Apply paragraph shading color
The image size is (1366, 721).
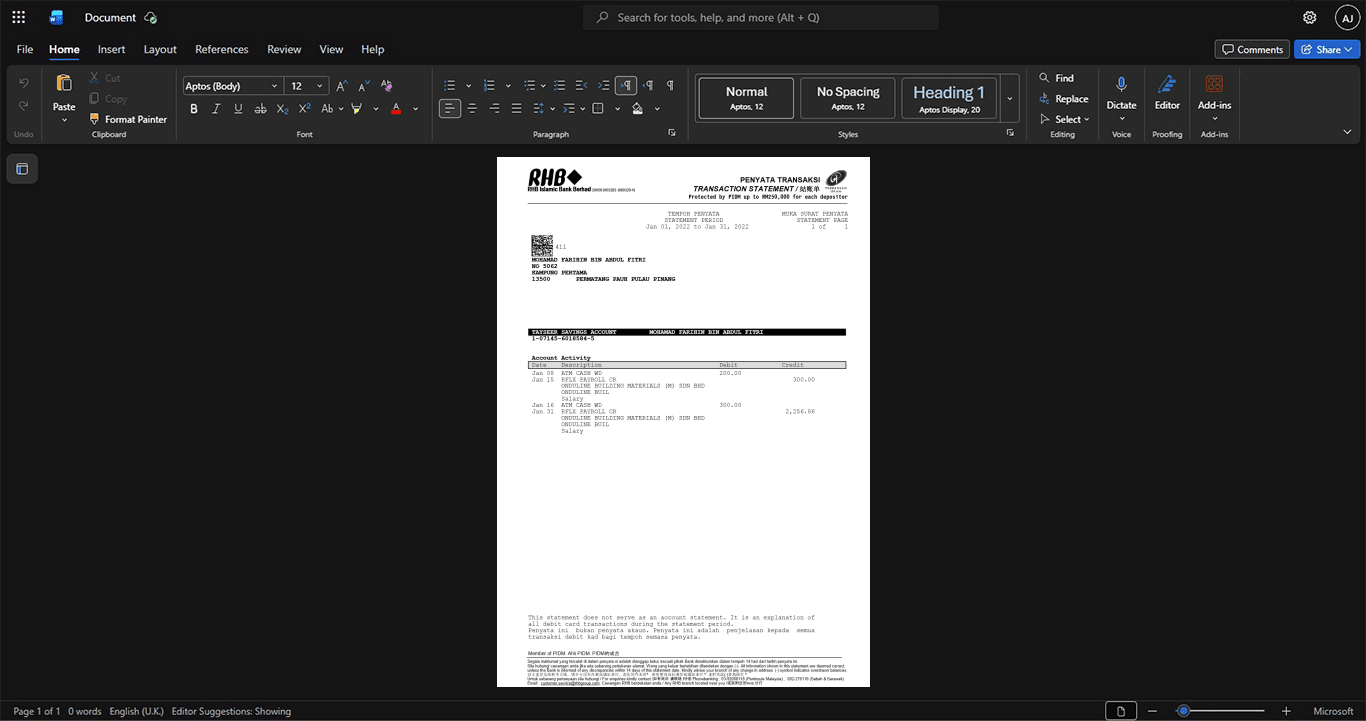pos(637,108)
